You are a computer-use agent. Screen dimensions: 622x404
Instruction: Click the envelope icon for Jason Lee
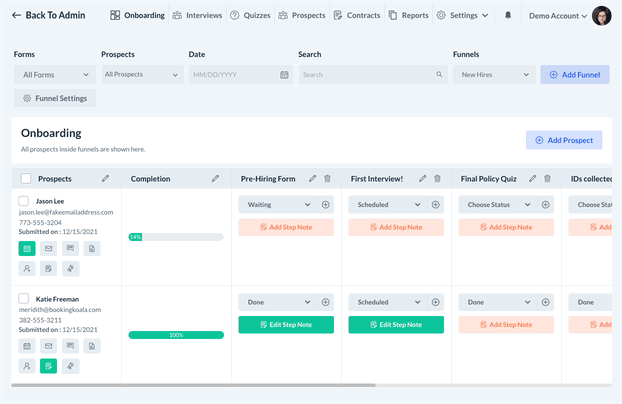48,248
